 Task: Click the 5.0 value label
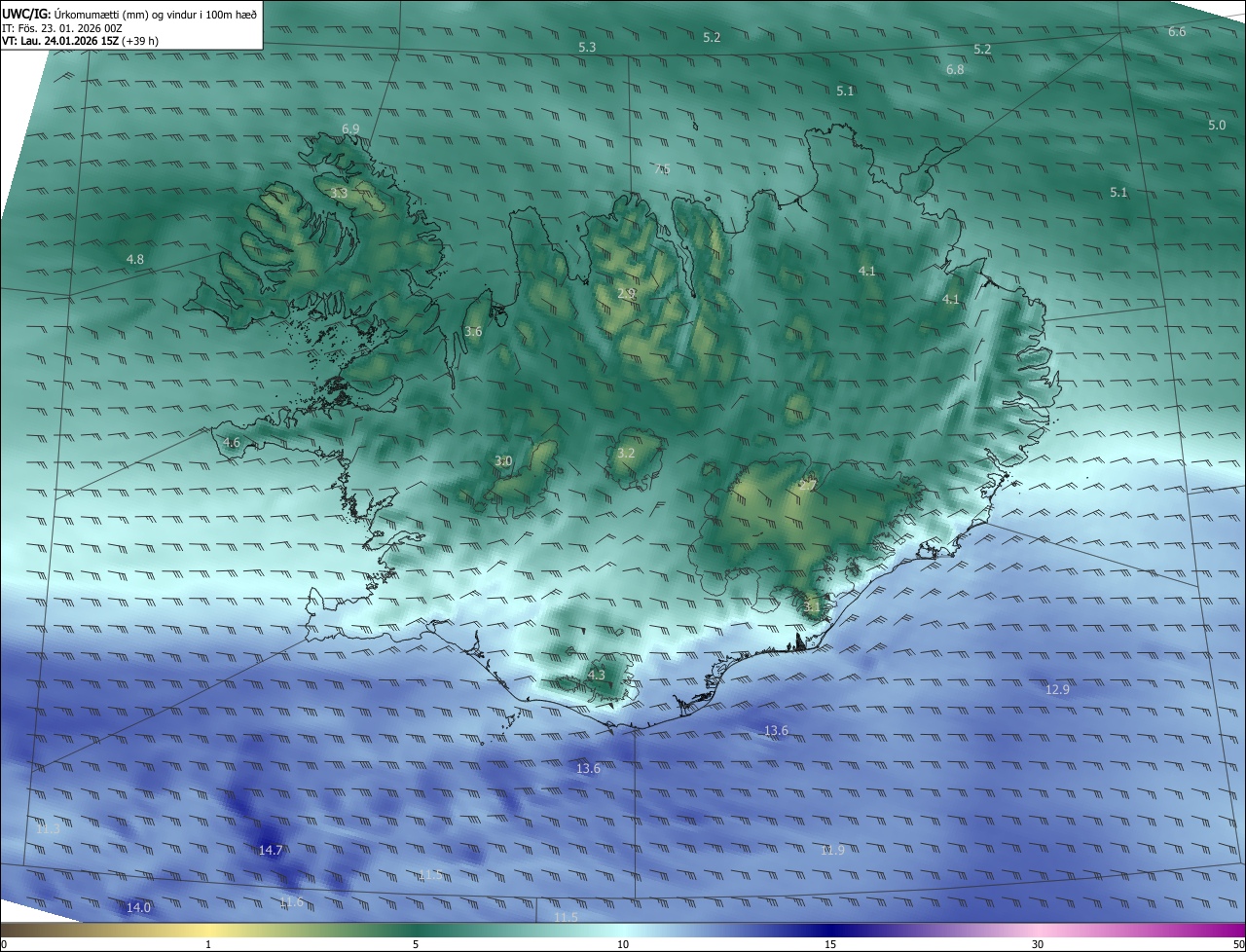[x=1217, y=126]
